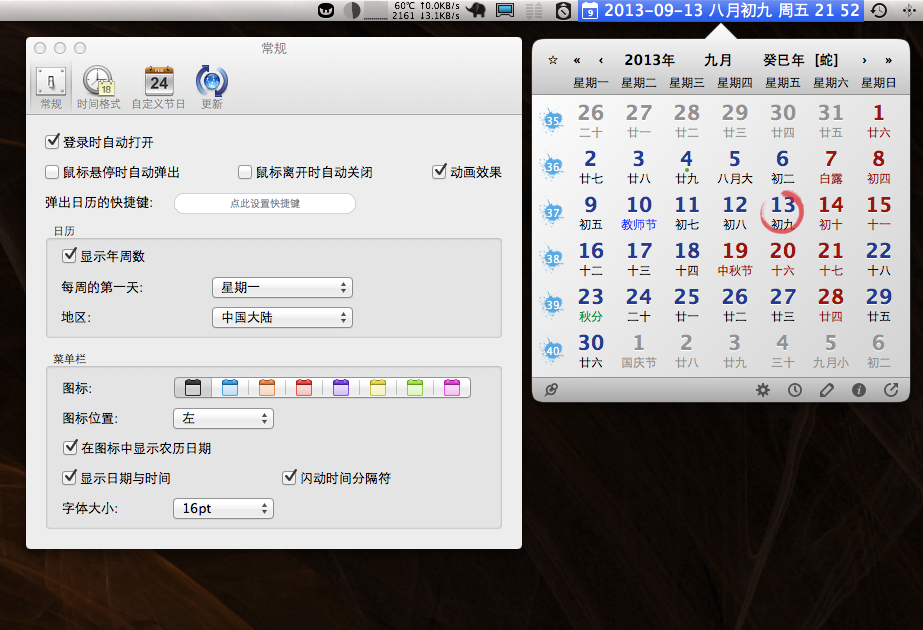
Task: Click the 2013年 year label
Action: 649,60
